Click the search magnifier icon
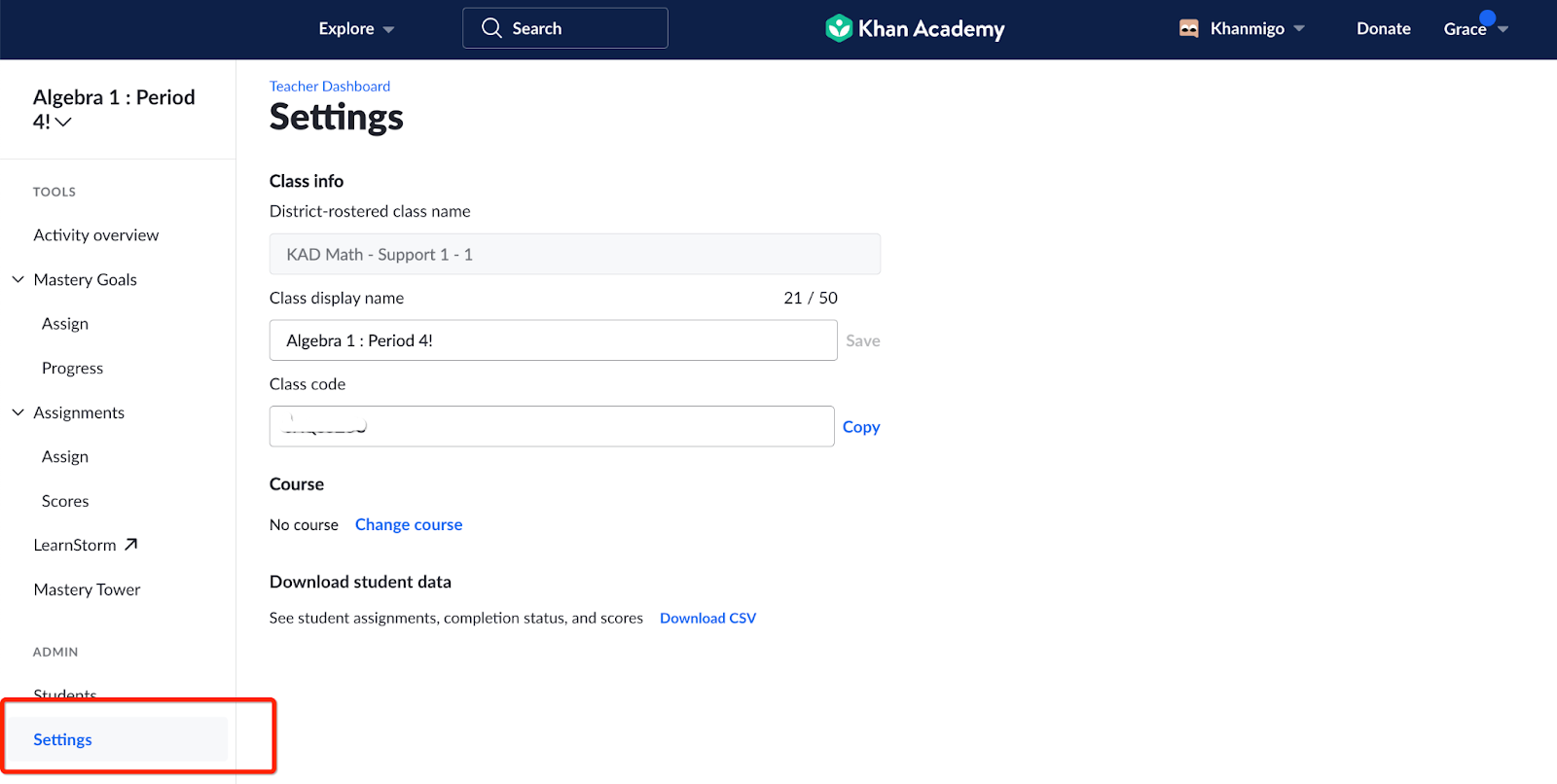Image resolution: width=1557 pixels, height=784 pixels. tap(491, 28)
